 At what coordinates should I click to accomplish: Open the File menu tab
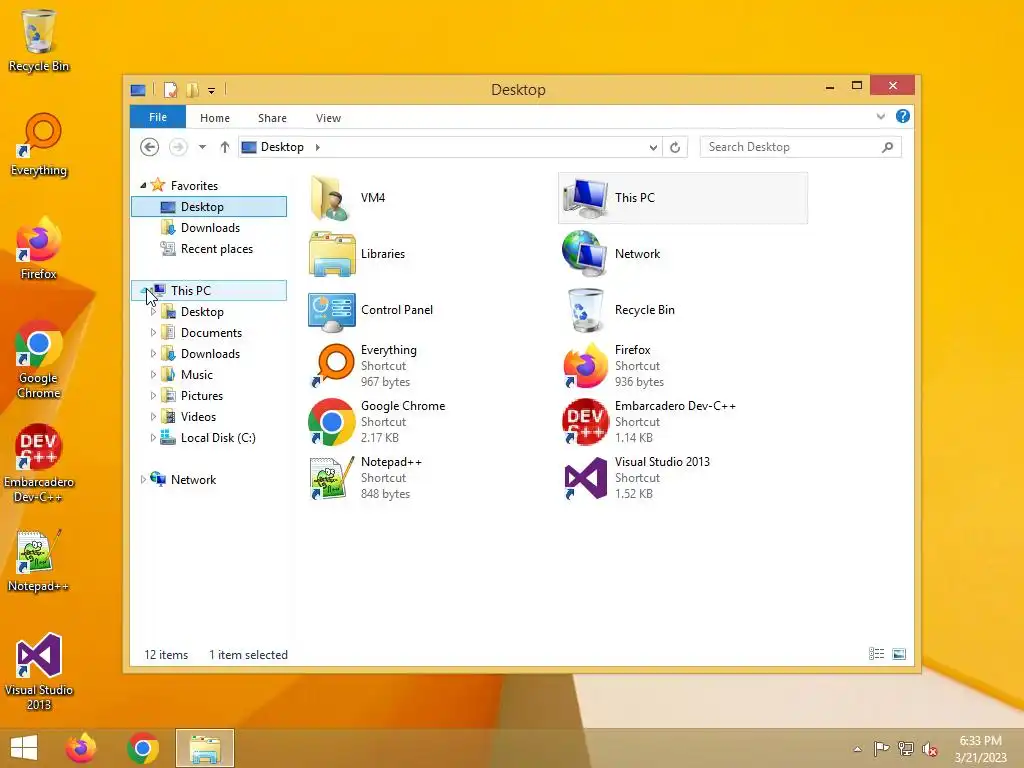click(x=158, y=117)
